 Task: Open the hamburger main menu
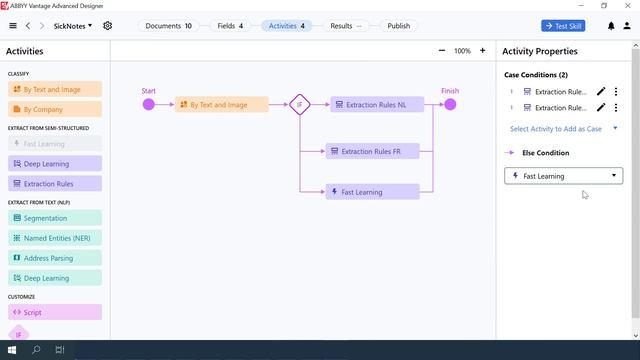click(13, 26)
